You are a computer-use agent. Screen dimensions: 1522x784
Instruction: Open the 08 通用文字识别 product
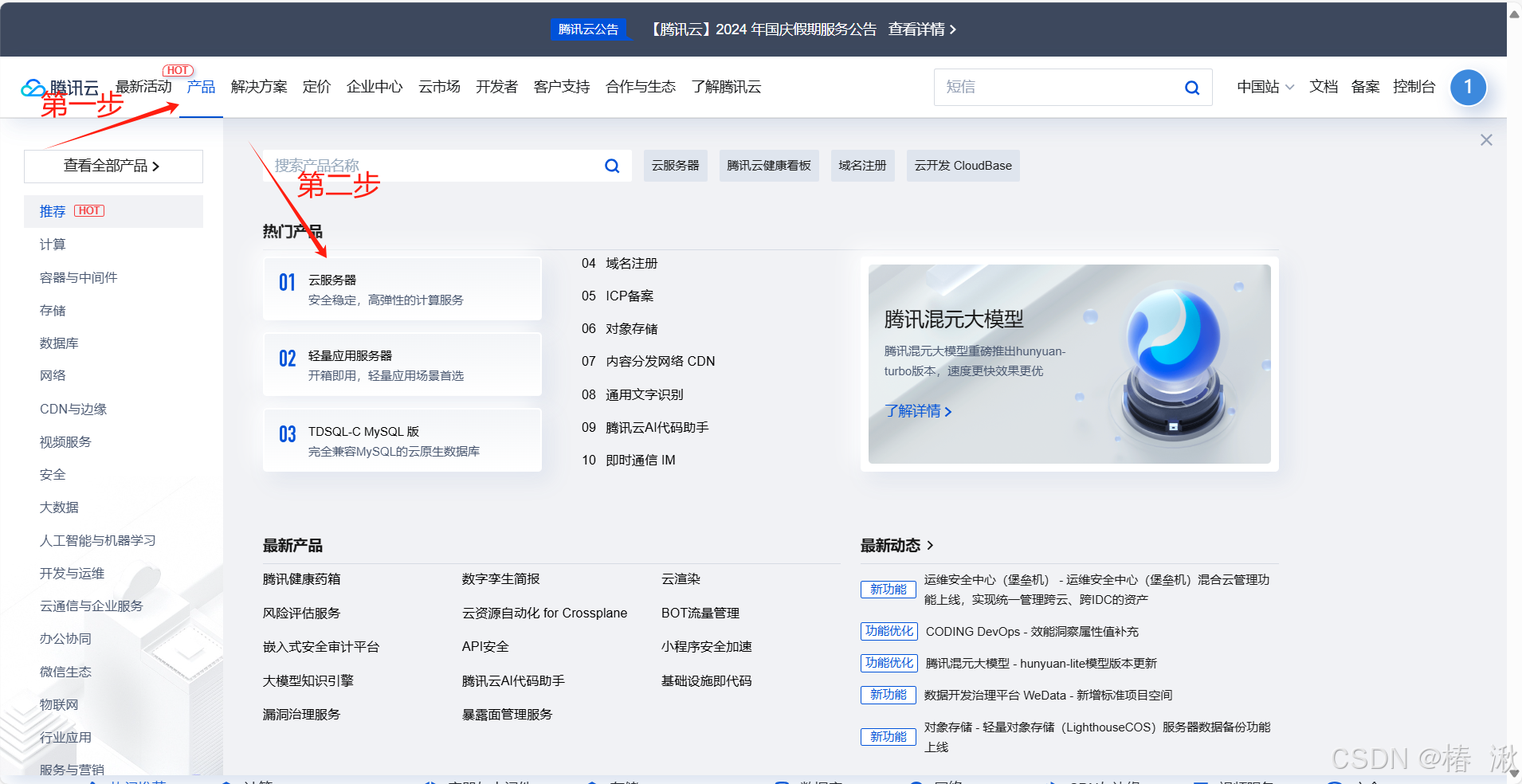(632, 395)
